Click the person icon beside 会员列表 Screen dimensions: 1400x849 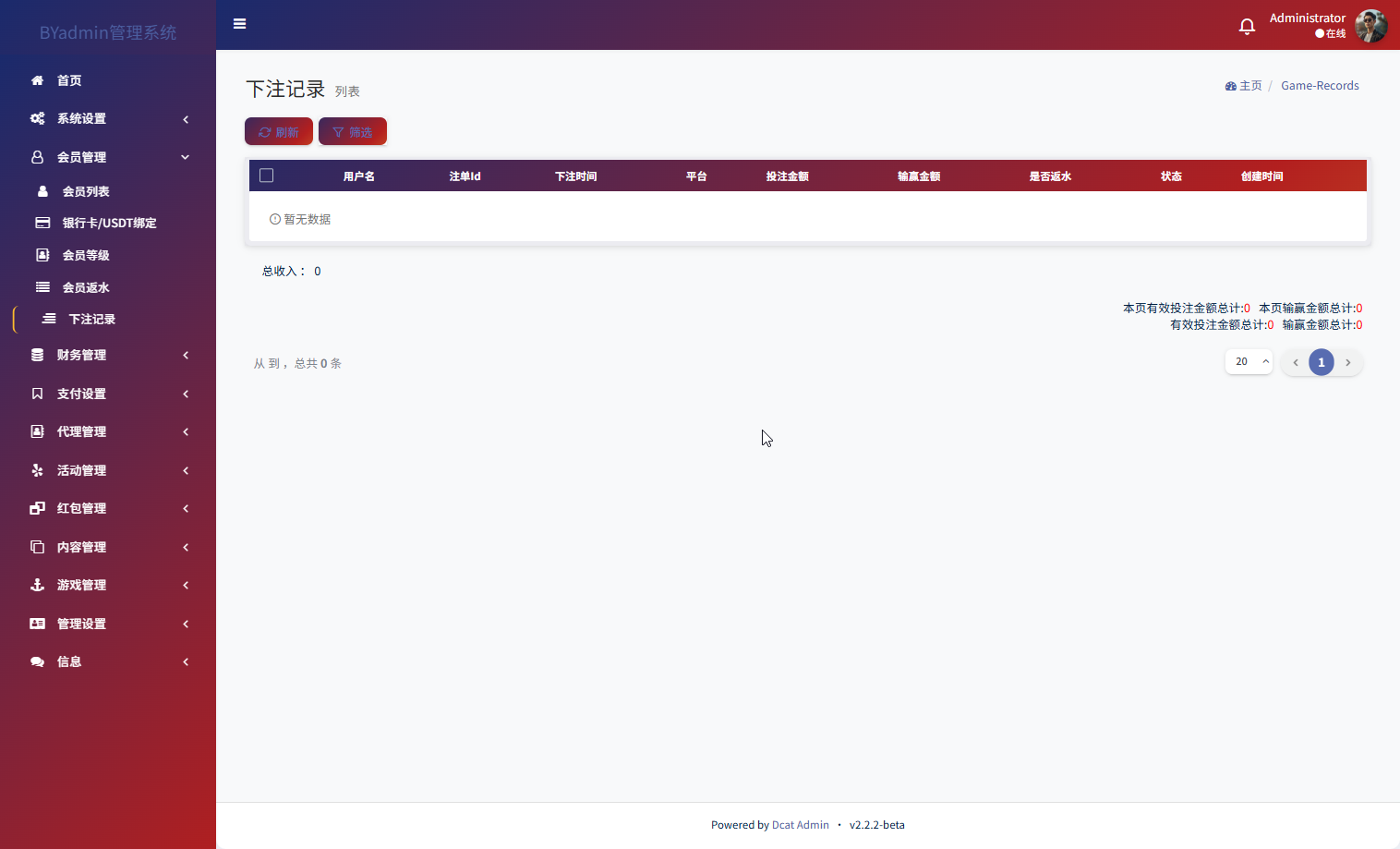pyautogui.click(x=42, y=191)
